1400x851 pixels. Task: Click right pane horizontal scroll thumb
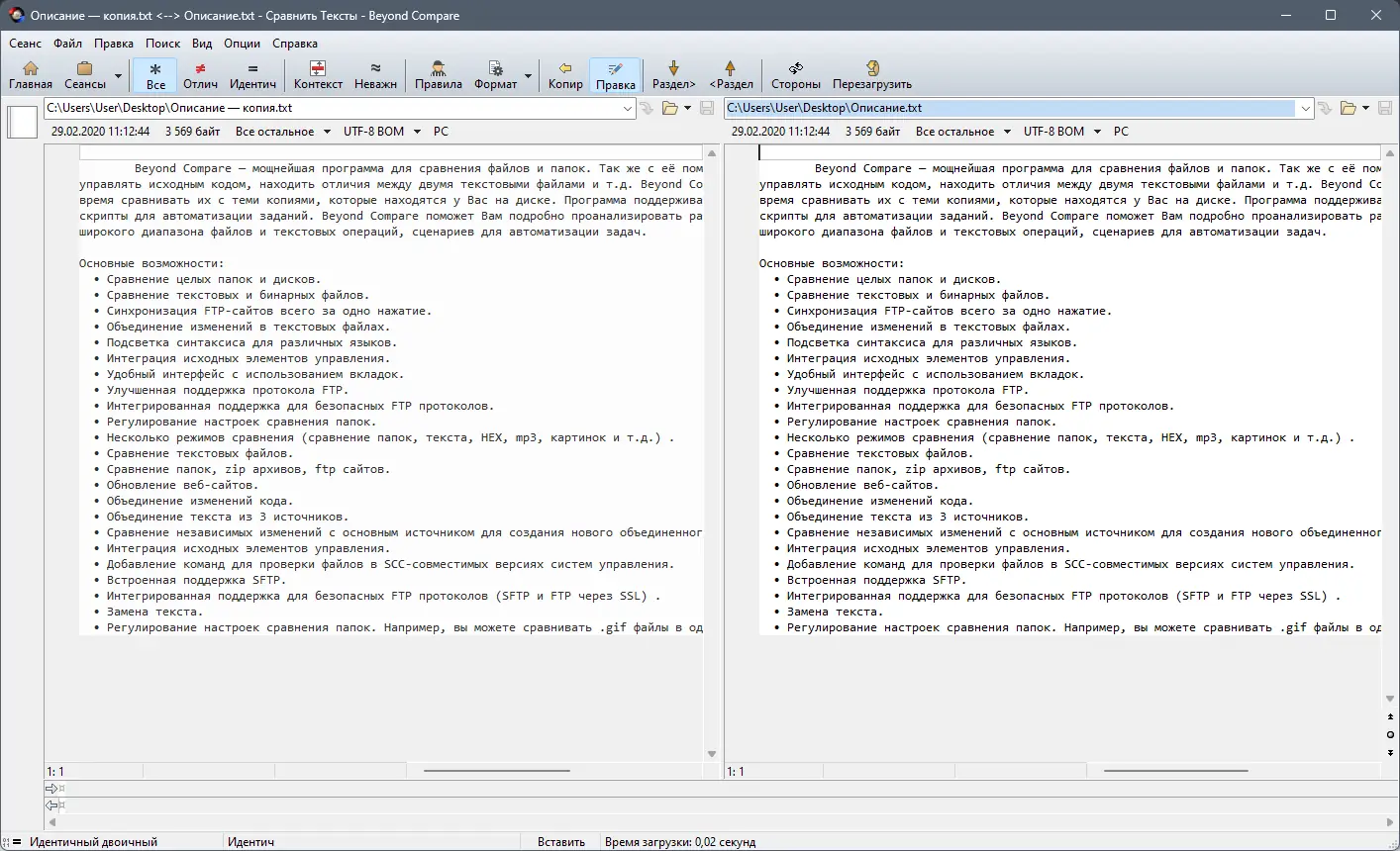[1176, 771]
